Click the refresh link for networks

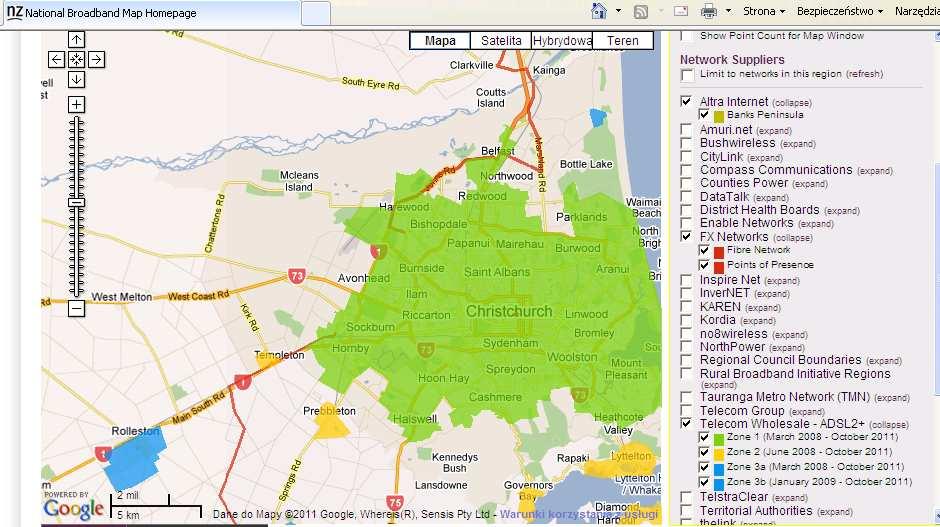click(864, 74)
